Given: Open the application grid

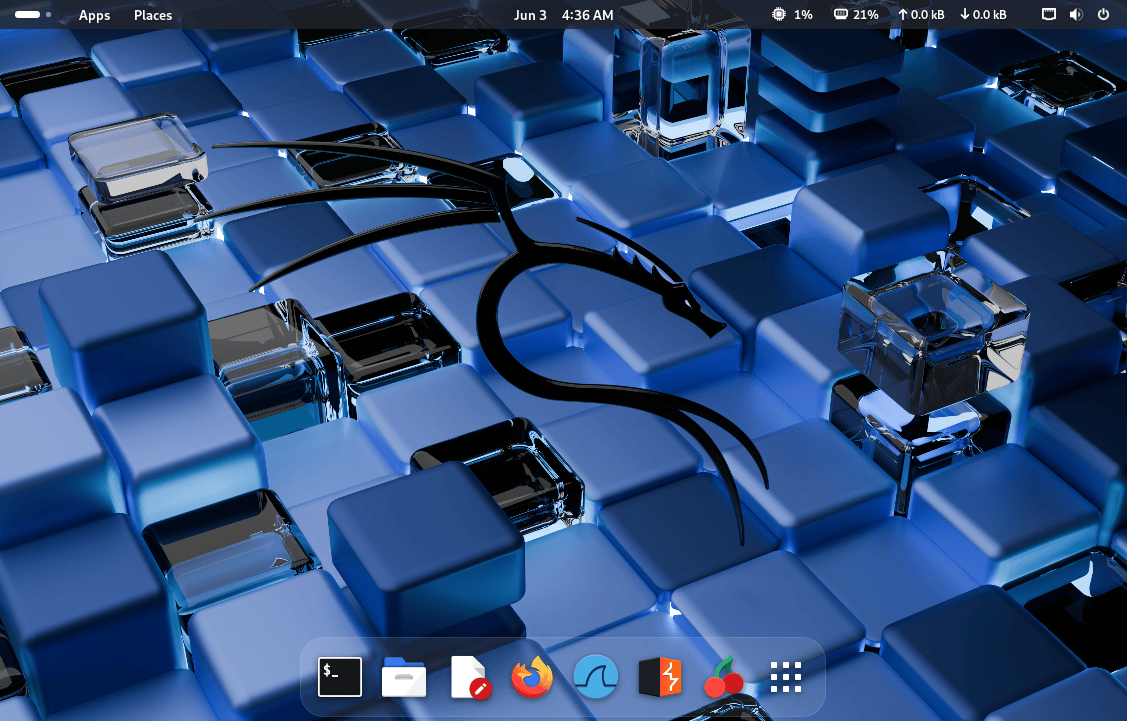Looking at the screenshot, I should [786, 677].
